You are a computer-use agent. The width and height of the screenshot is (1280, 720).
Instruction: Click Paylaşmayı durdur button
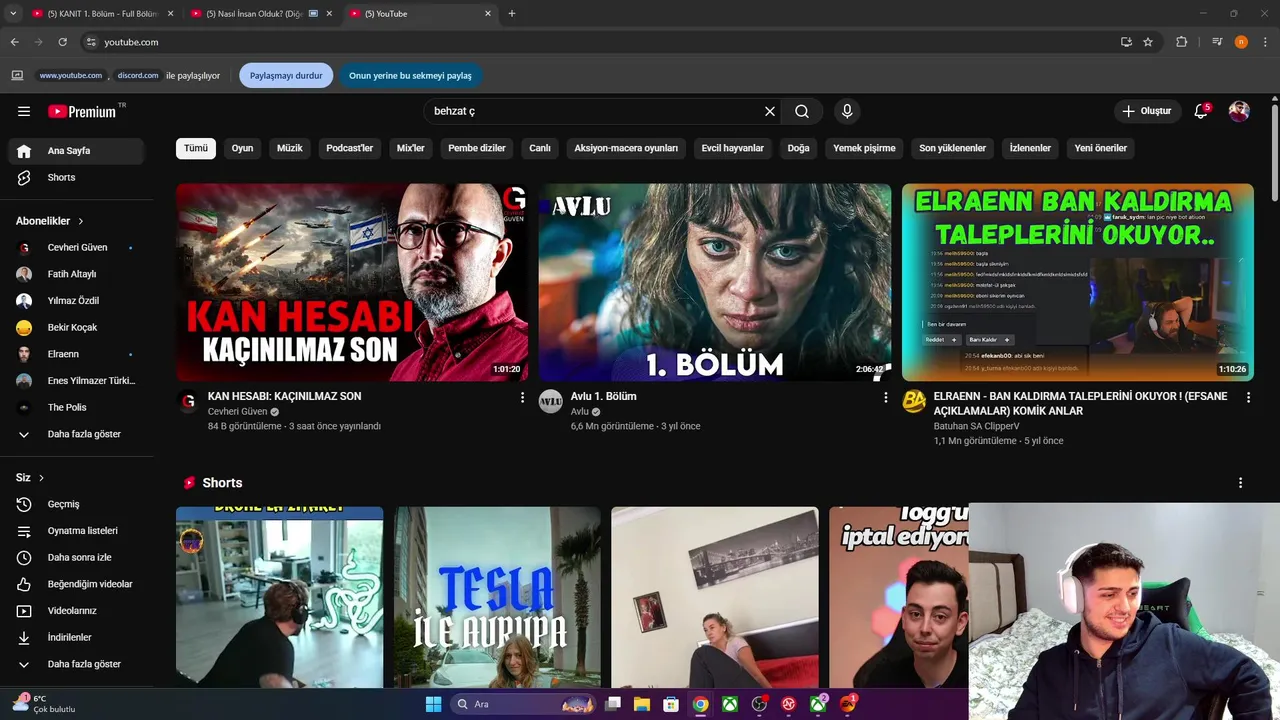click(286, 76)
